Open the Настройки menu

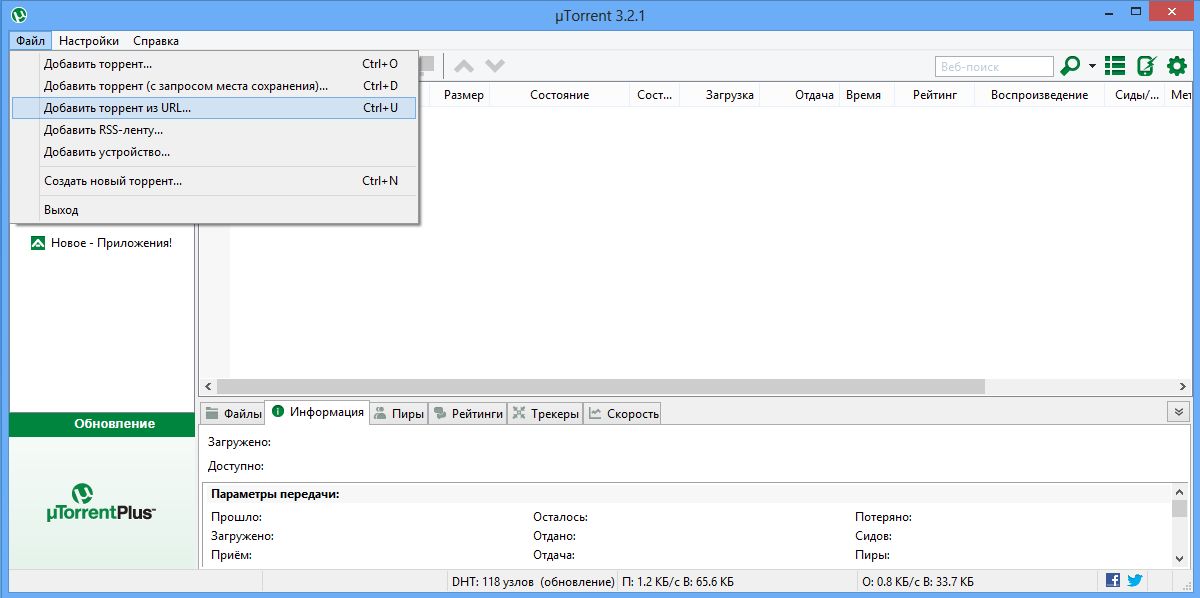(x=89, y=41)
